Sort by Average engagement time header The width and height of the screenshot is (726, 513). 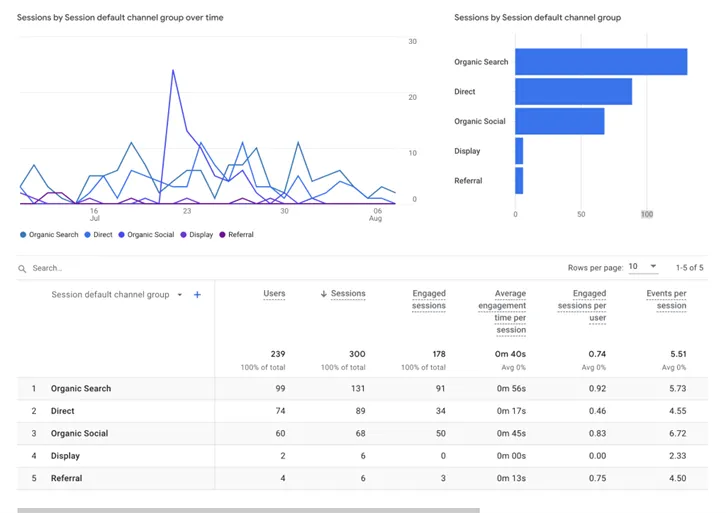pos(510,311)
